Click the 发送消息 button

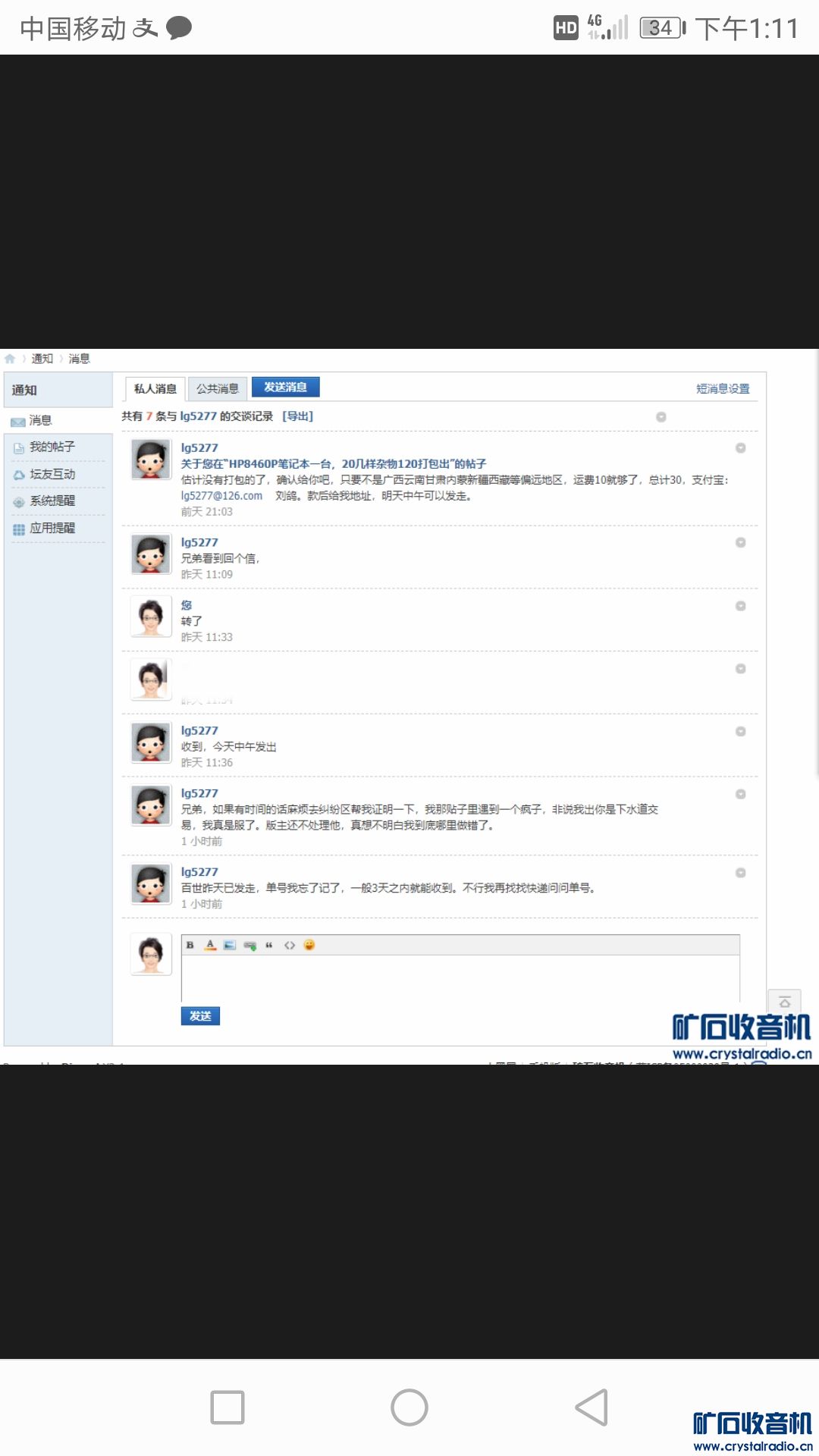pyautogui.click(x=285, y=388)
